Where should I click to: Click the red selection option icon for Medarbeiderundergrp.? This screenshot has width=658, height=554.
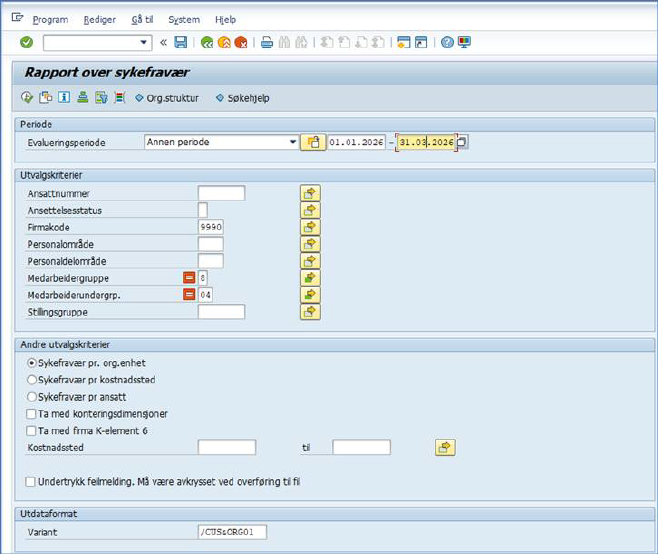click(189, 294)
